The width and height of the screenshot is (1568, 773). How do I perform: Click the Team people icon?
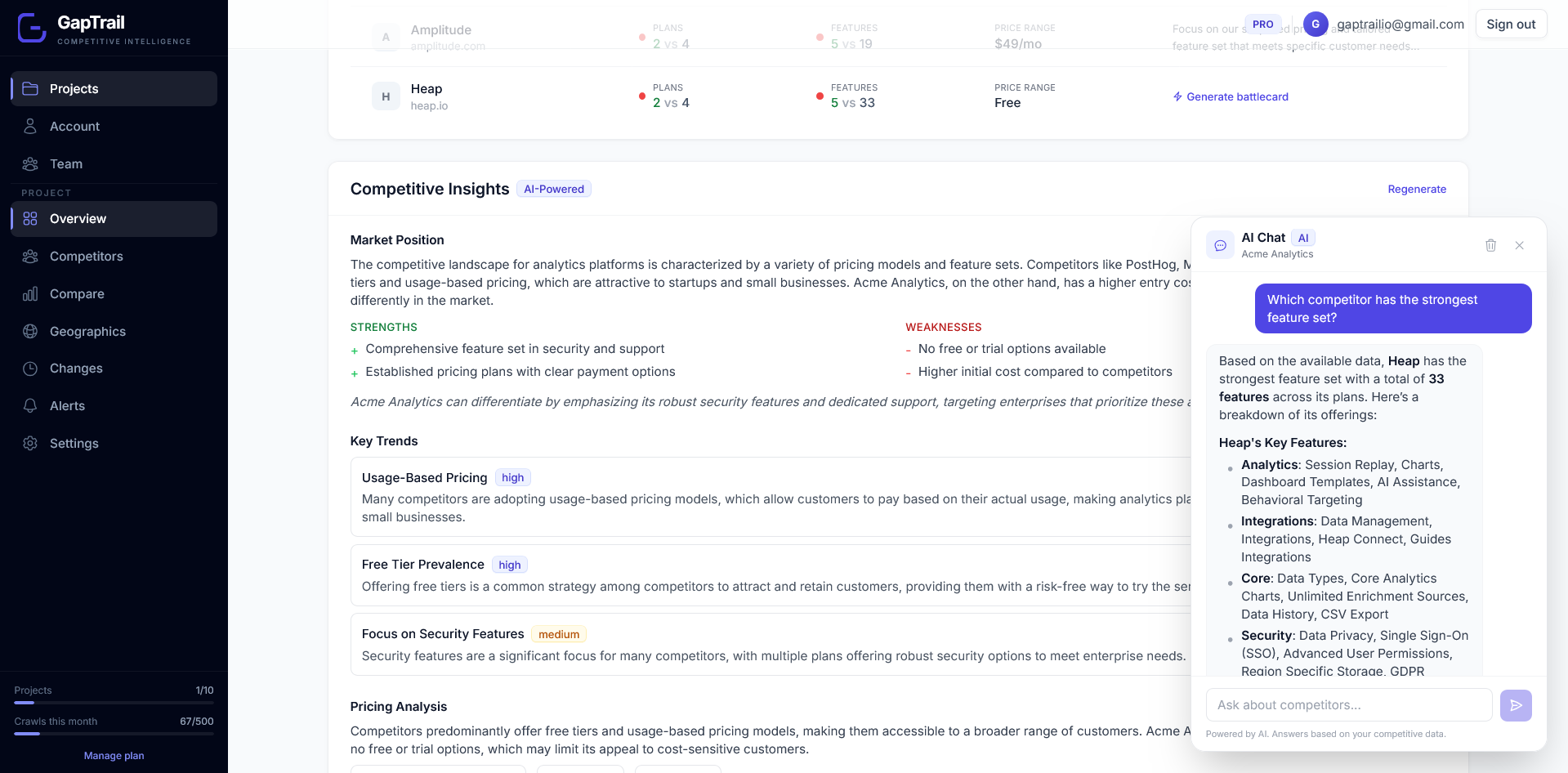click(x=30, y=163)
